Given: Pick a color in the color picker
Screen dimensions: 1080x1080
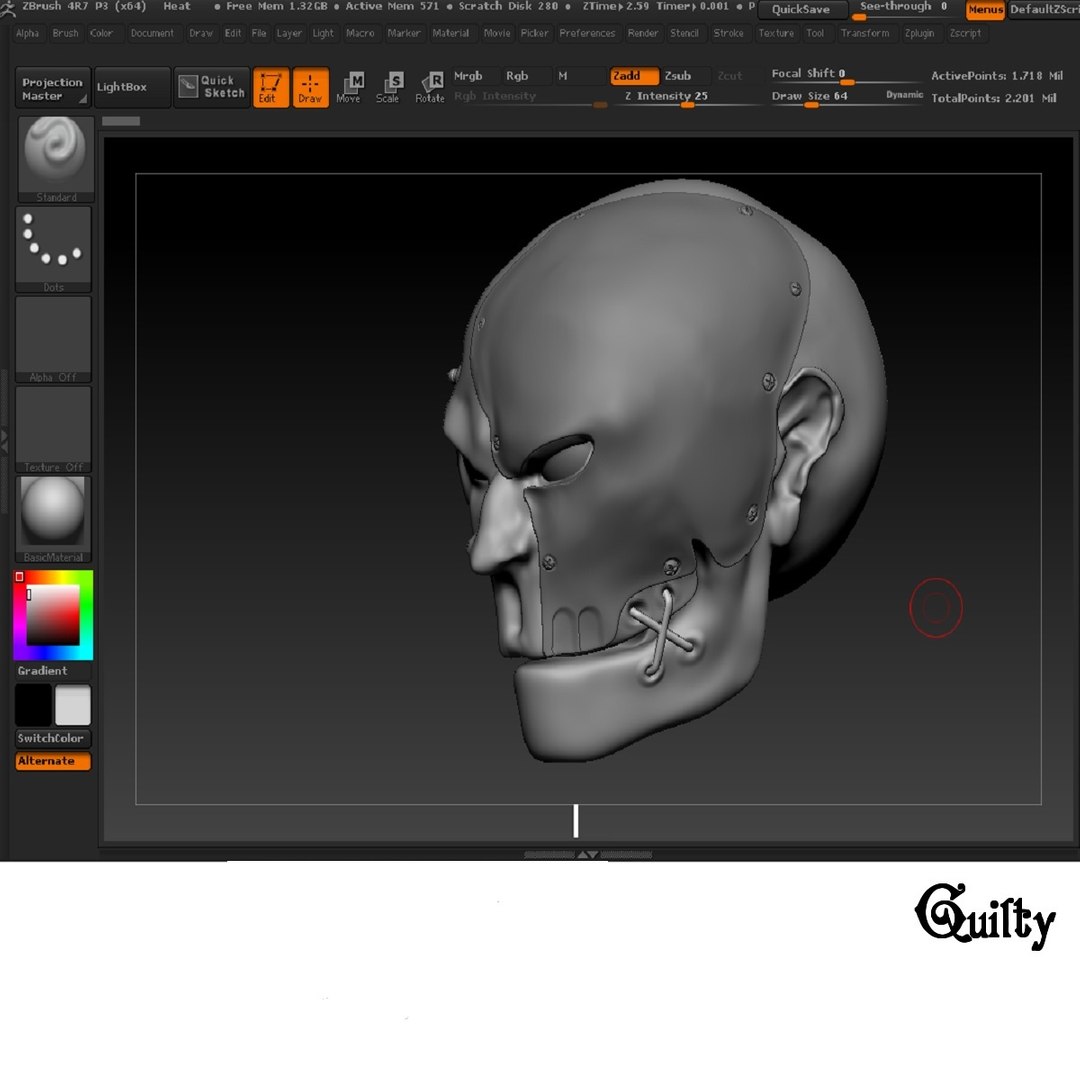Looking at the screenshot, I should (x=53, y=614).
